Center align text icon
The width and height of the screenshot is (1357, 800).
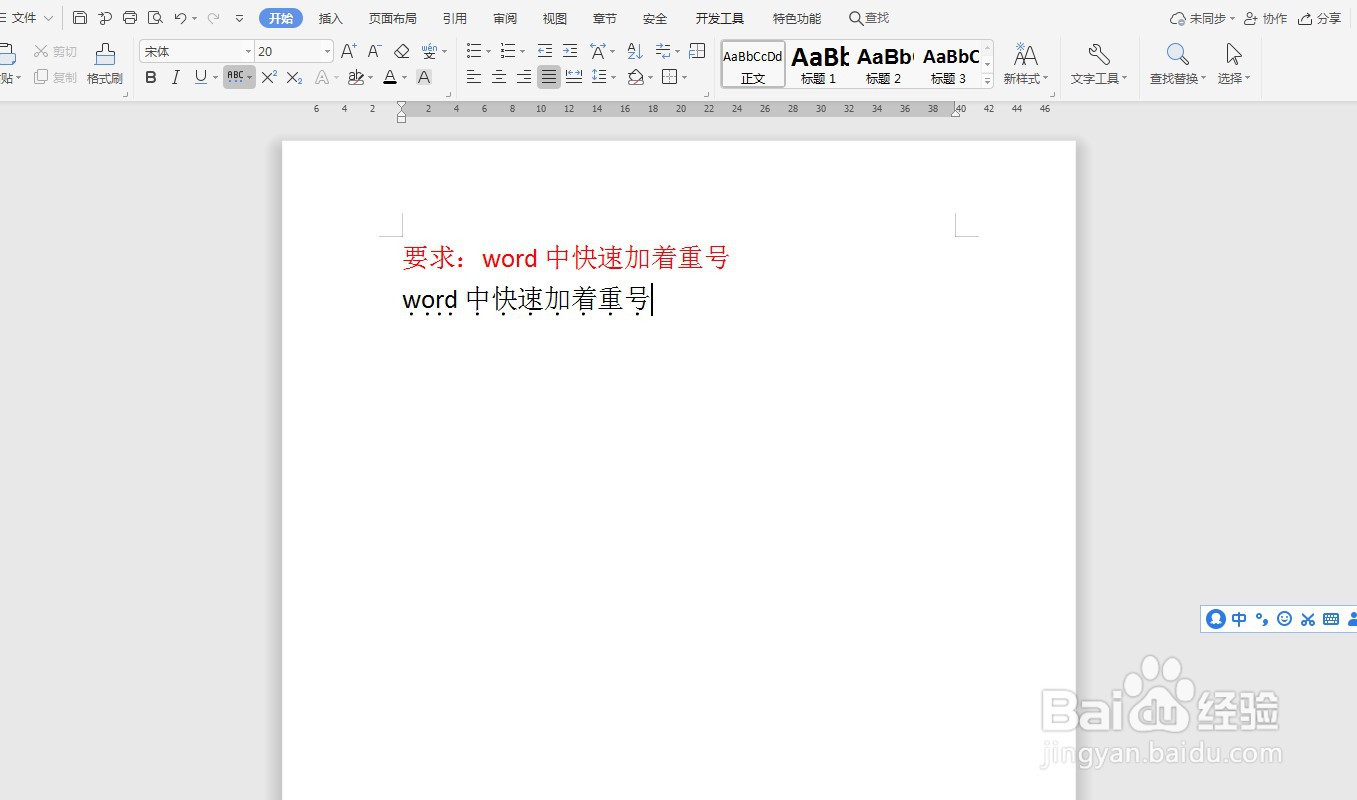[x=499, y=77]
